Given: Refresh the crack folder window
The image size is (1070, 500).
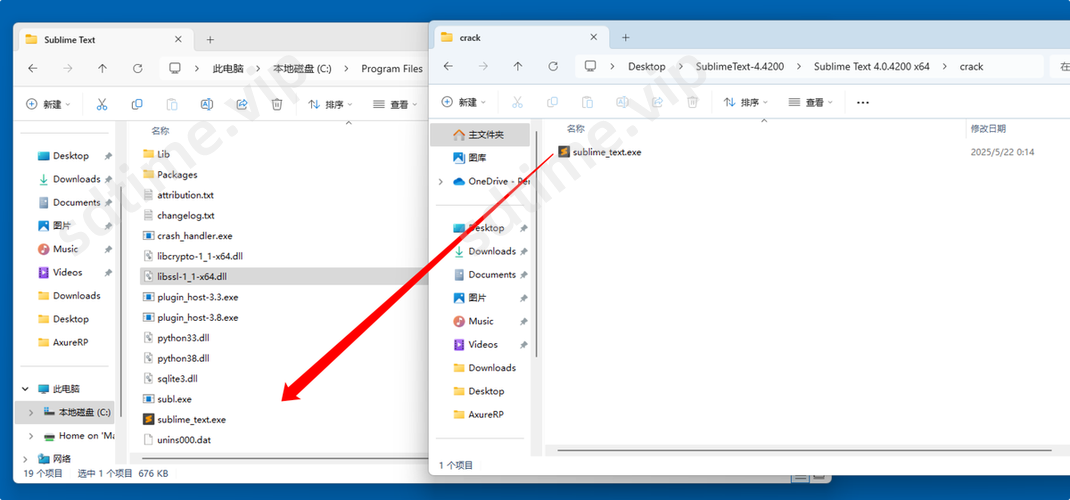Looking at the screenshot, I should tap(553, 66).
